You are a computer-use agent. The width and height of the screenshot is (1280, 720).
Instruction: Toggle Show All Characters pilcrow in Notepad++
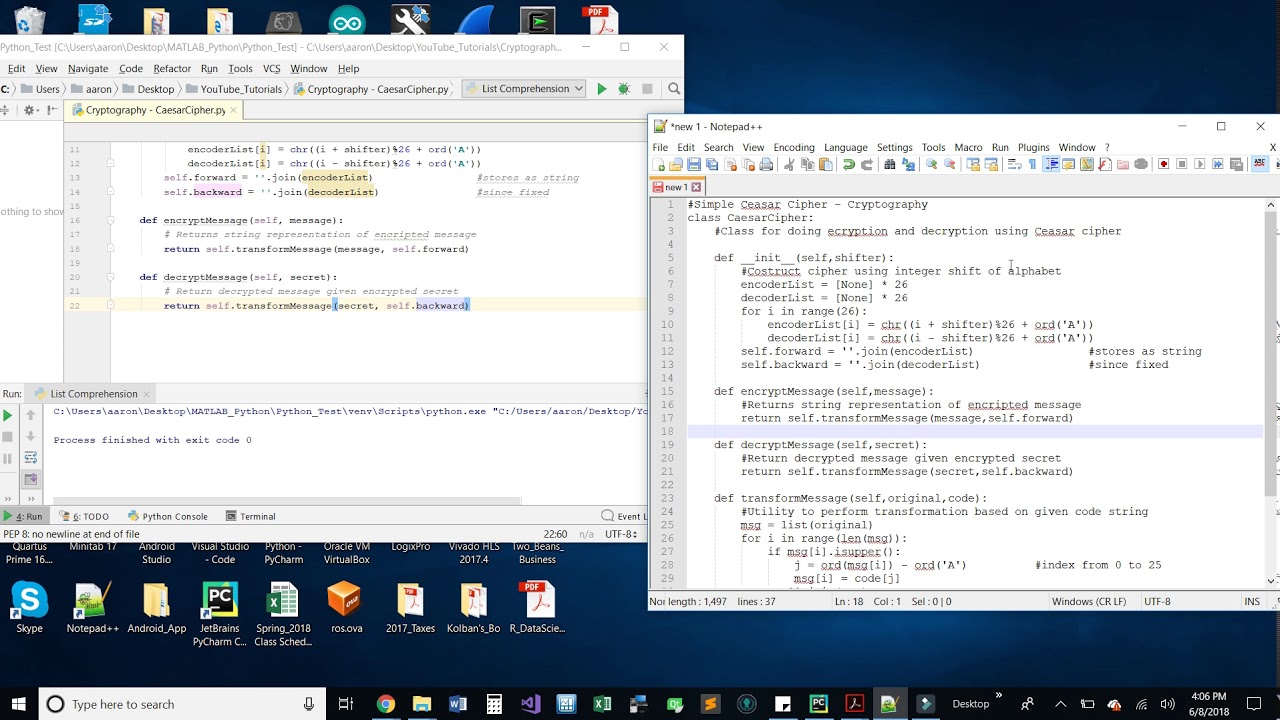(1033, 165)
